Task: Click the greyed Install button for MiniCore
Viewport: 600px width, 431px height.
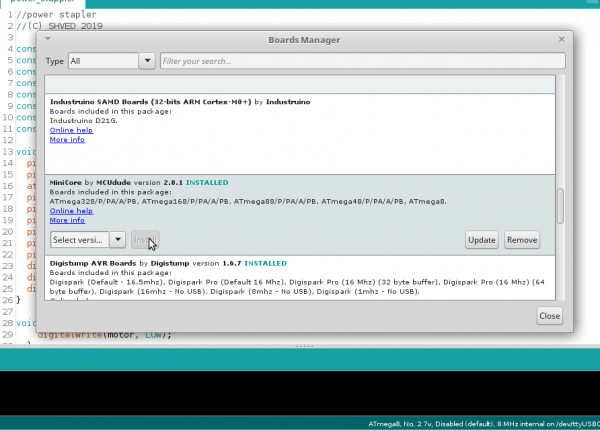Action: (x=145, y=240)
